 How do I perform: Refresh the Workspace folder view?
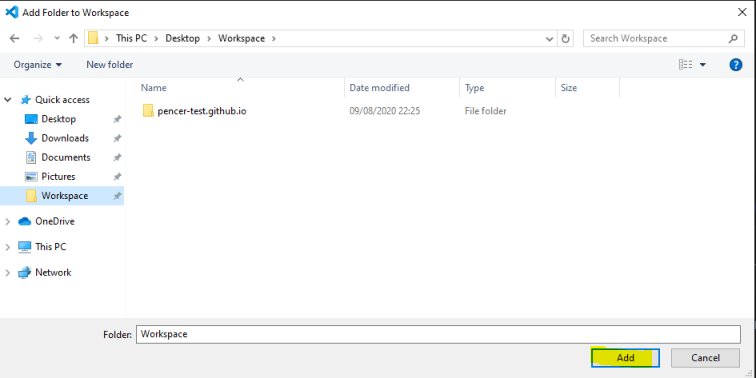click(566, 39)
